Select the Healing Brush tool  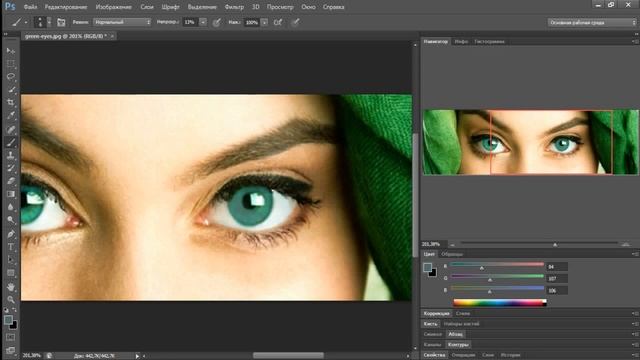point(11,129)
